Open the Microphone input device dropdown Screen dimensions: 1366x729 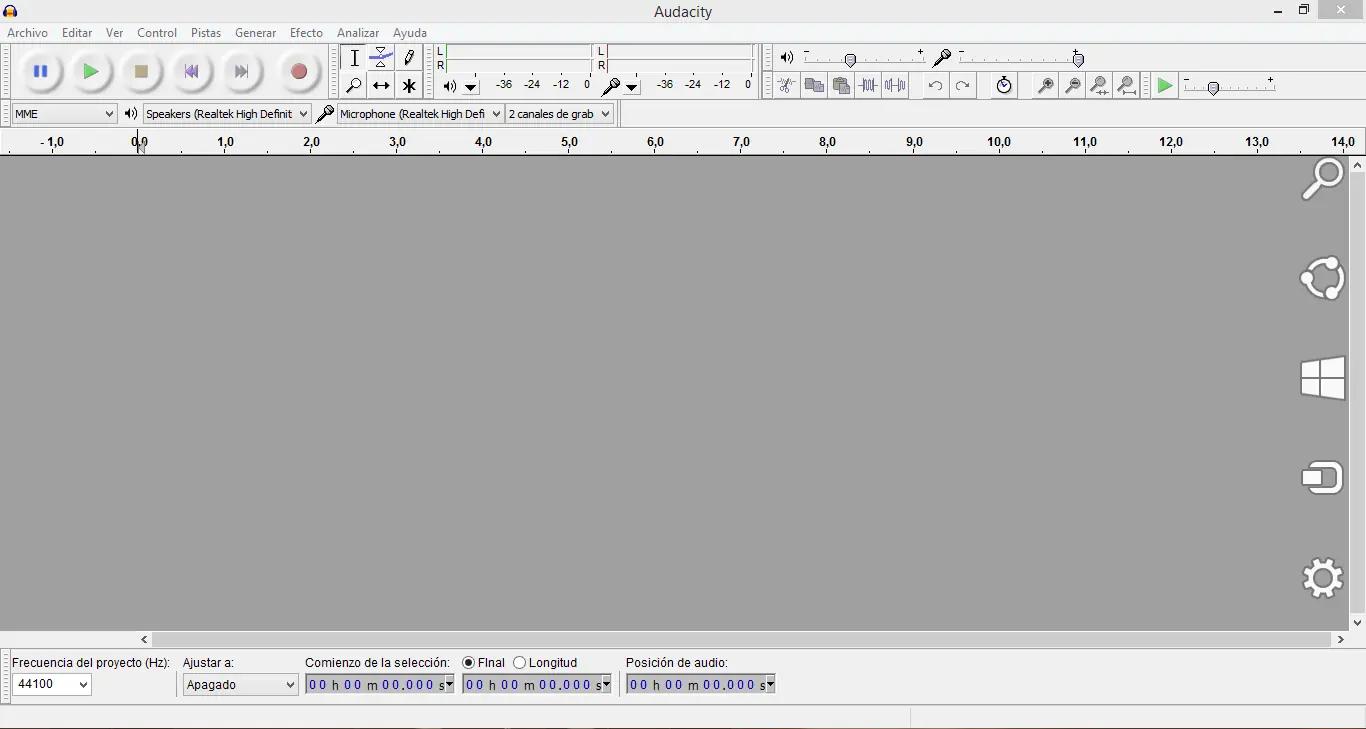point(420,114)
